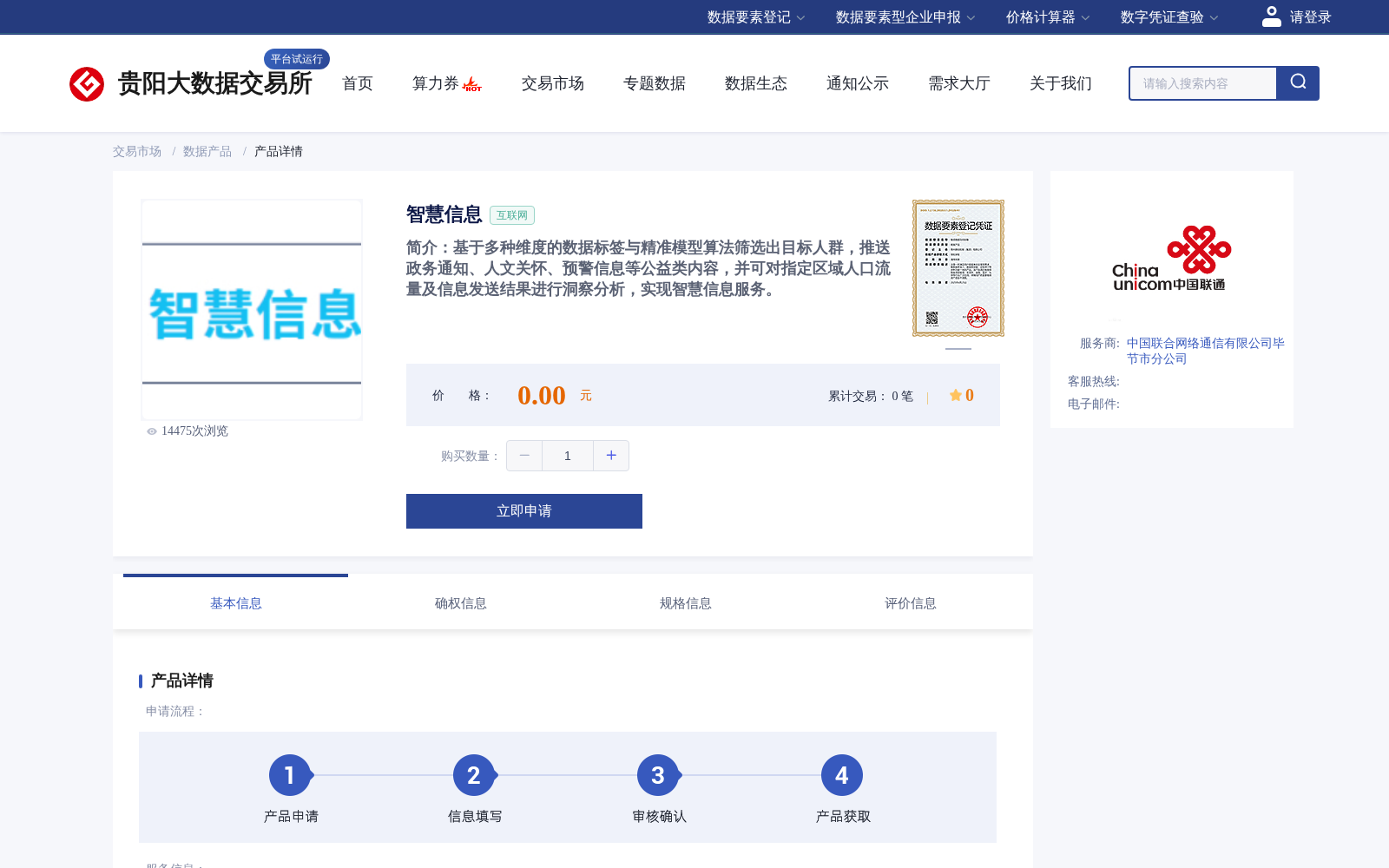1389x868 pixels.
Task: Click the Guiyang Big Data Exchange red logo
Action: [x=87, y=84]
